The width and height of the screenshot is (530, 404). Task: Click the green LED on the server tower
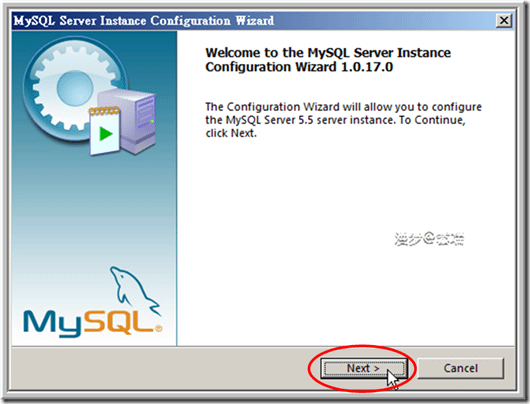(152, 121)
